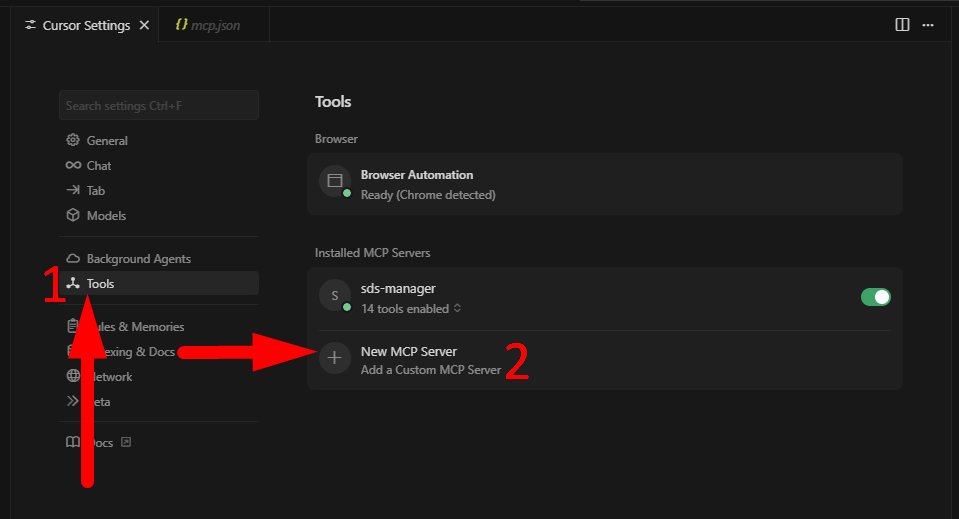Open the Network settings section

(x=112, y=377)
